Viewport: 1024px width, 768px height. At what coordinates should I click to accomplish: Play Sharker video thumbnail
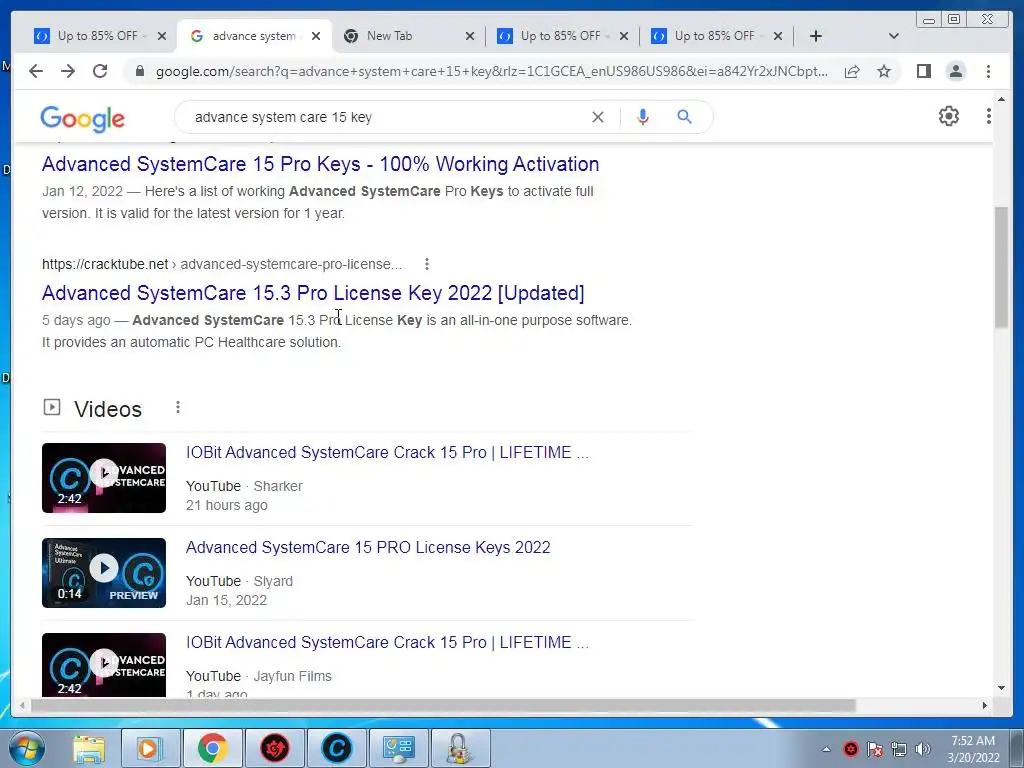104,477
